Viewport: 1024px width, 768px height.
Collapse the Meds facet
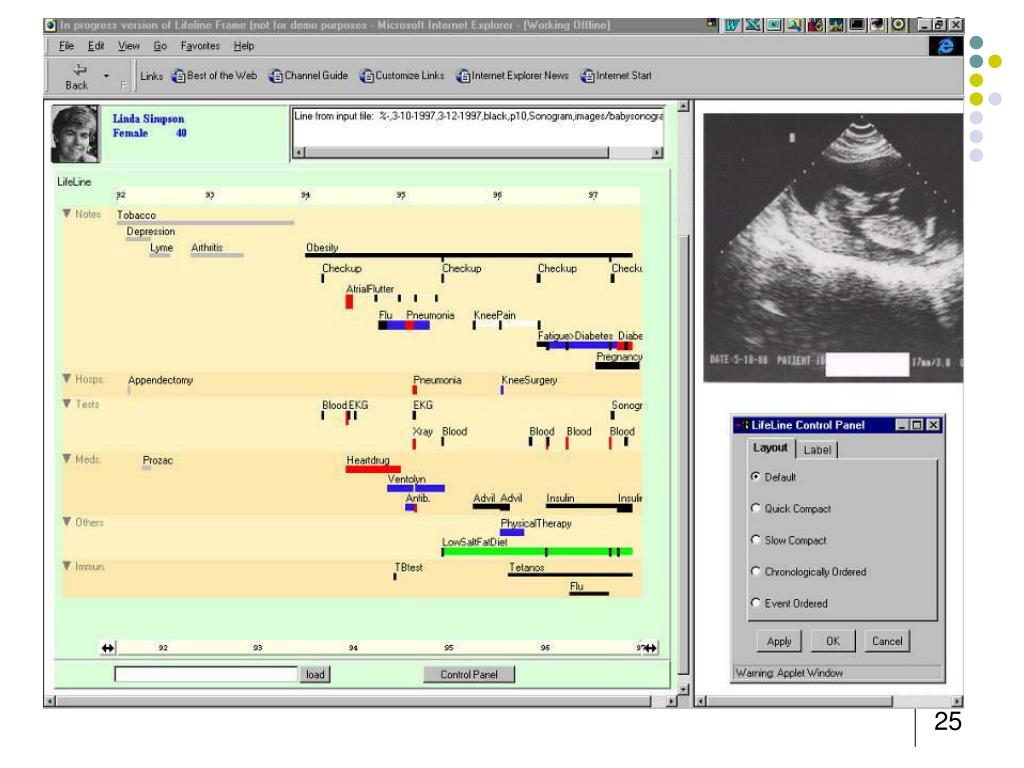pyautogui.click(x=67, y=458)
